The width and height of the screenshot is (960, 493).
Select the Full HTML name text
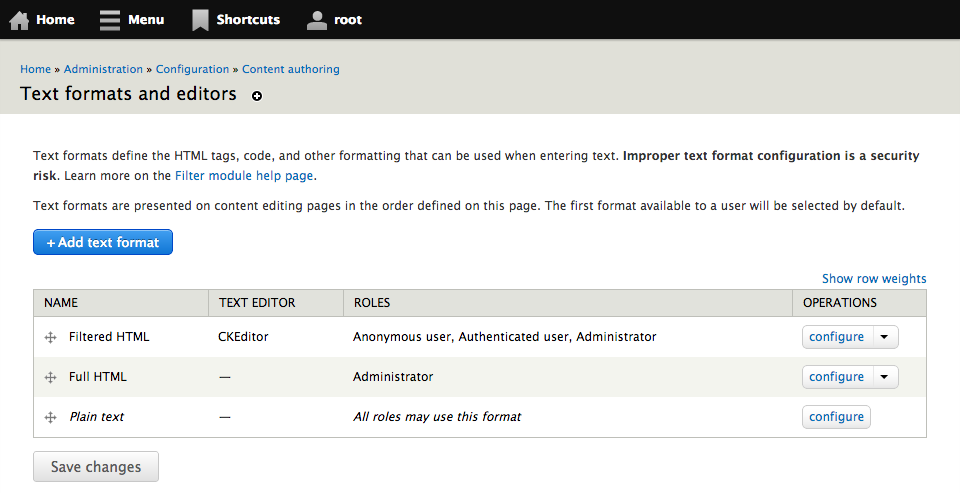(x=98, y=377)
